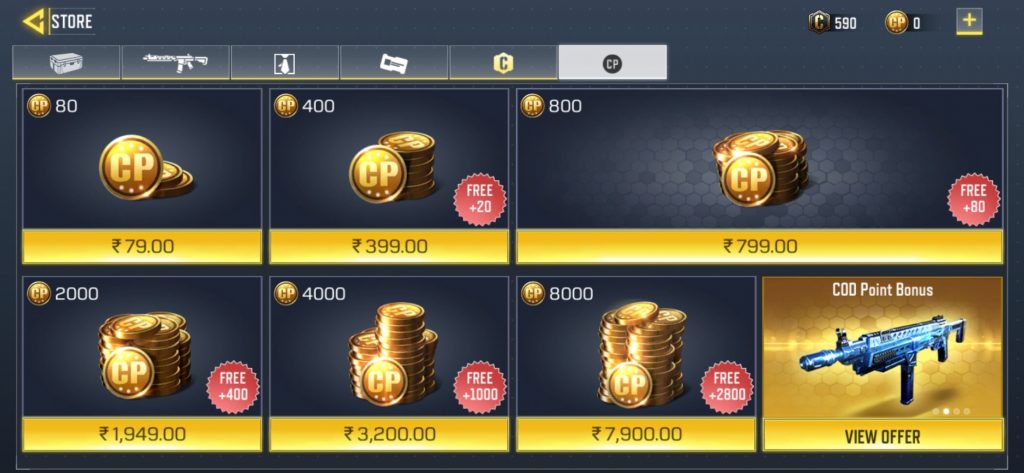The height and width of the screenshot is (473, 1024).
Task: Buy 400 CP for ₹399.00
Action: [389, 246]
